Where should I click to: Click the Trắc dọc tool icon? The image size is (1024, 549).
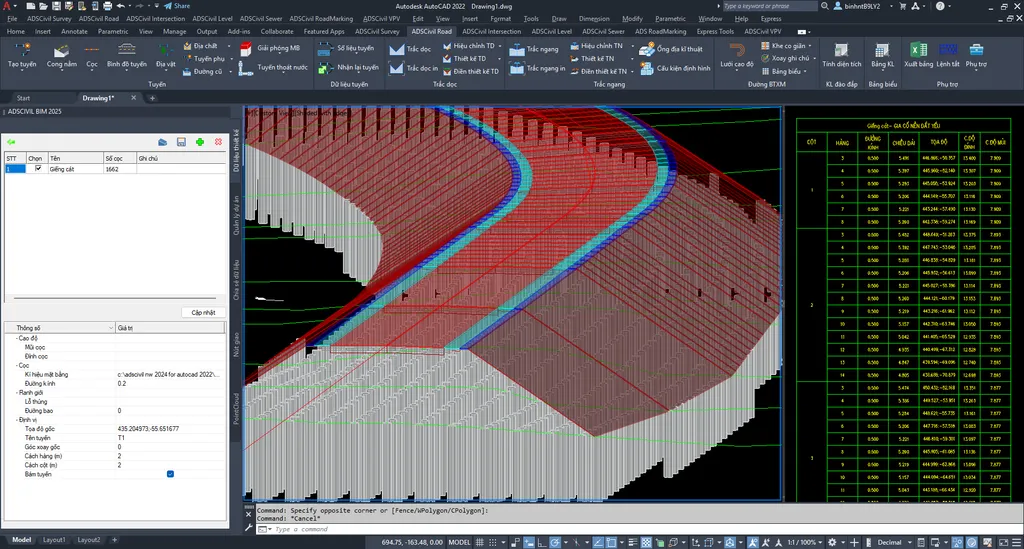(x=396, y=49)
